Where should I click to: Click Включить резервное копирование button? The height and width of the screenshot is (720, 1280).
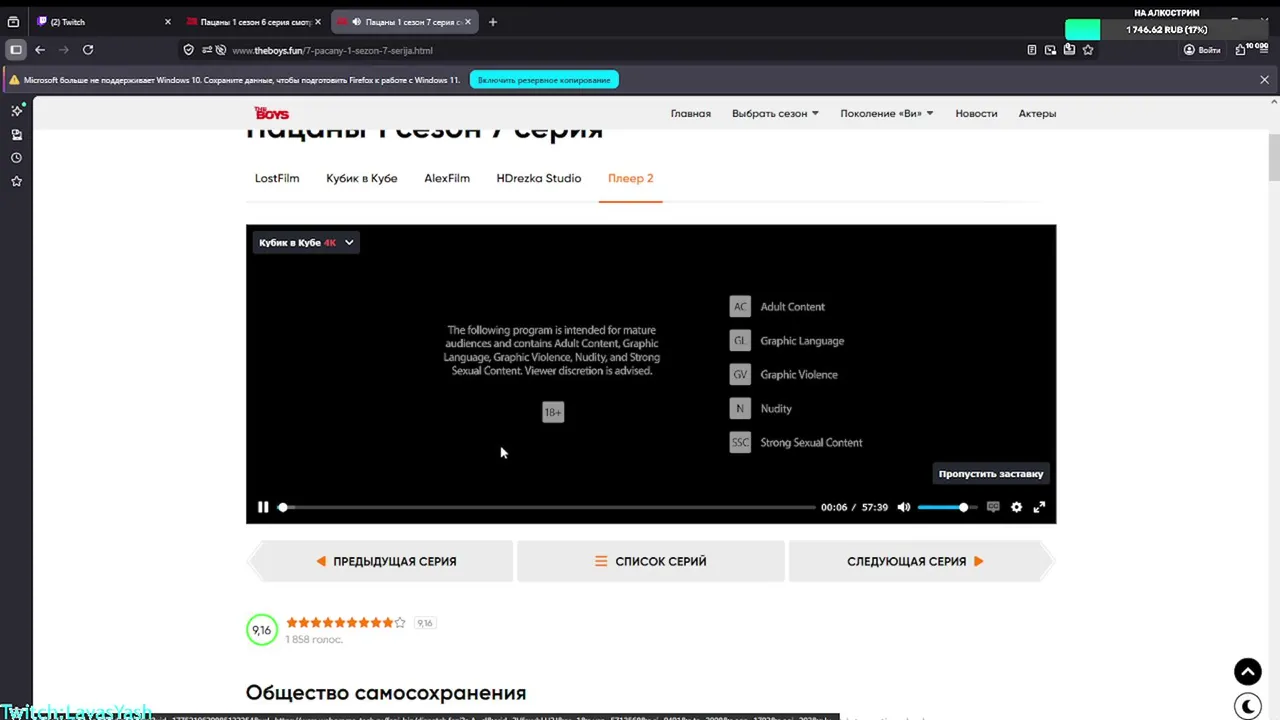[544, 80]
